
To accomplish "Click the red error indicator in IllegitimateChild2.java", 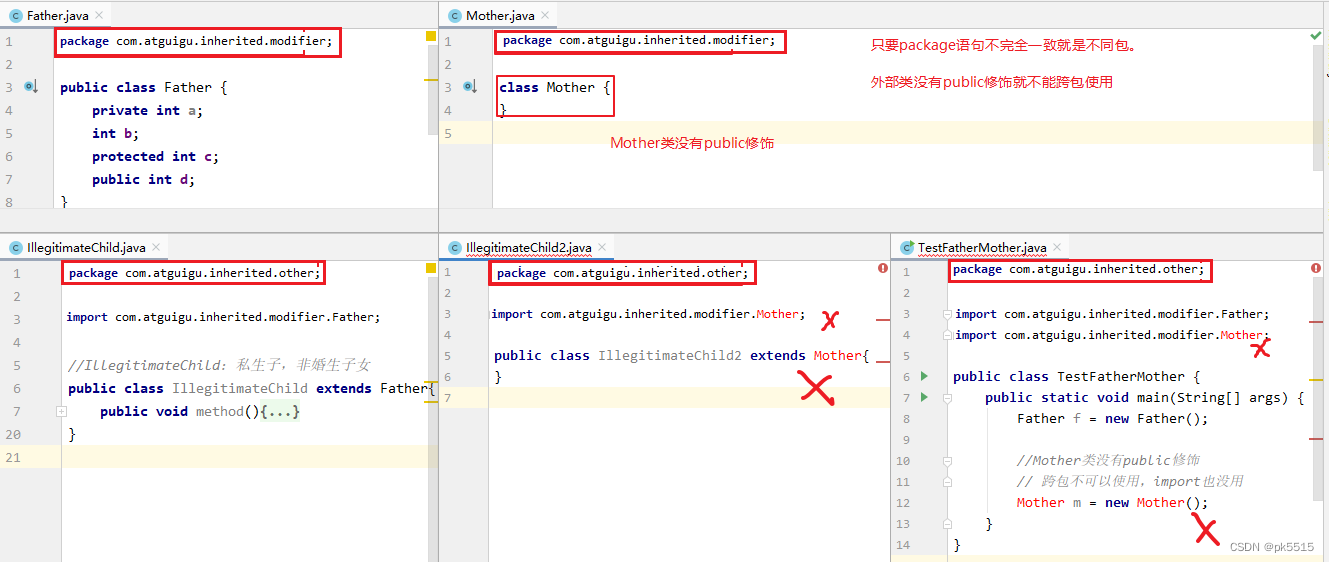I will 883,268.
